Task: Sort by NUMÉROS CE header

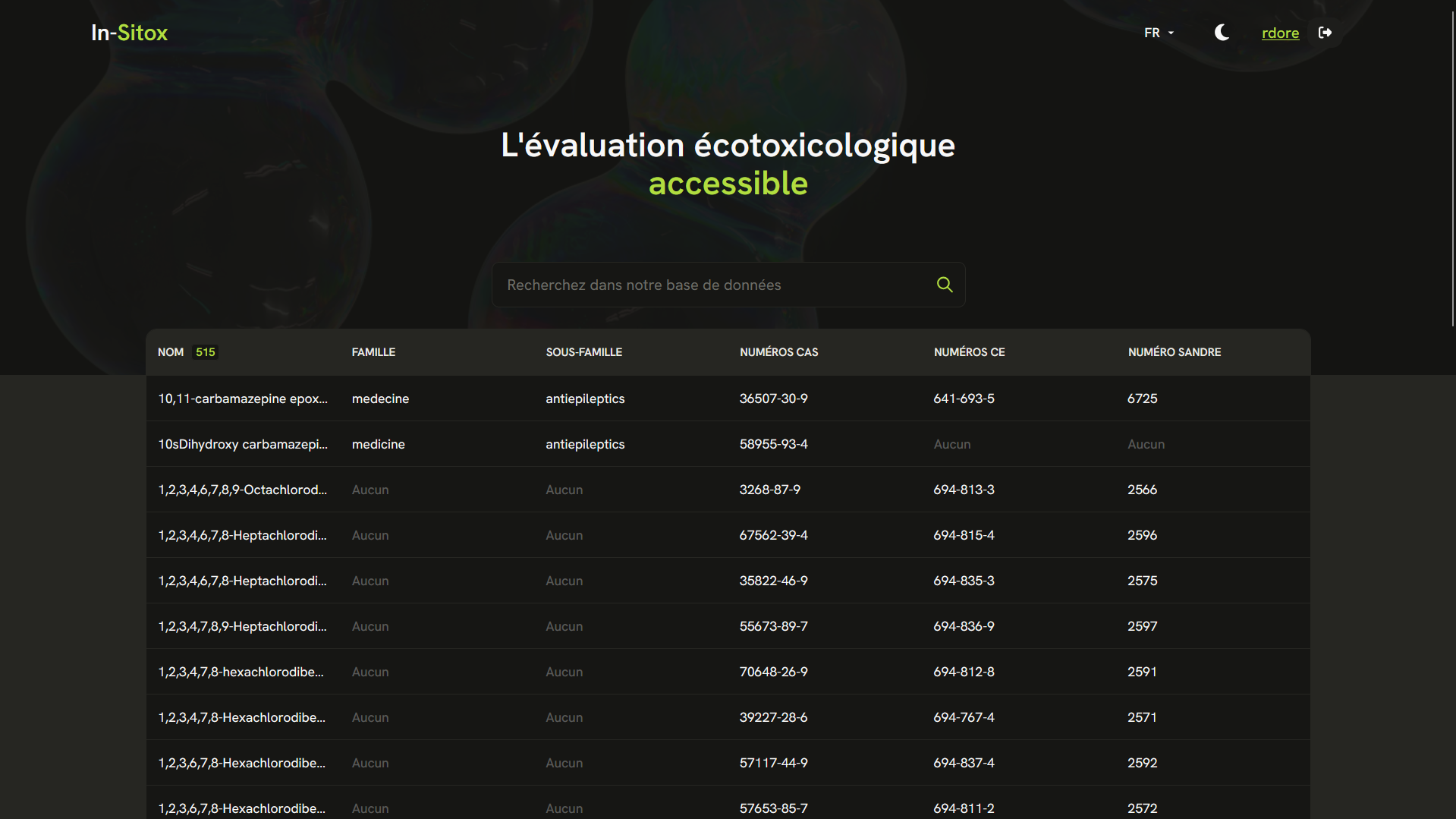Action: (x=969, y=351)
